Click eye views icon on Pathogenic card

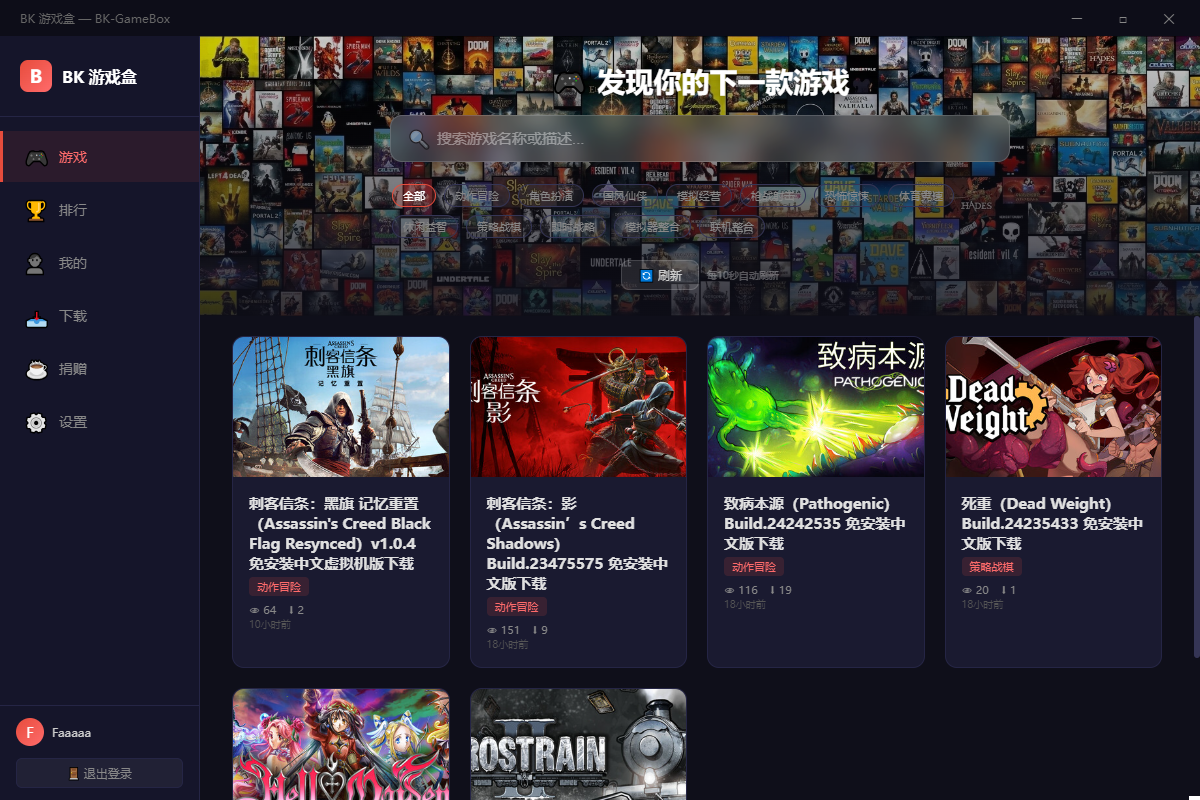click(x=730, y=590)
